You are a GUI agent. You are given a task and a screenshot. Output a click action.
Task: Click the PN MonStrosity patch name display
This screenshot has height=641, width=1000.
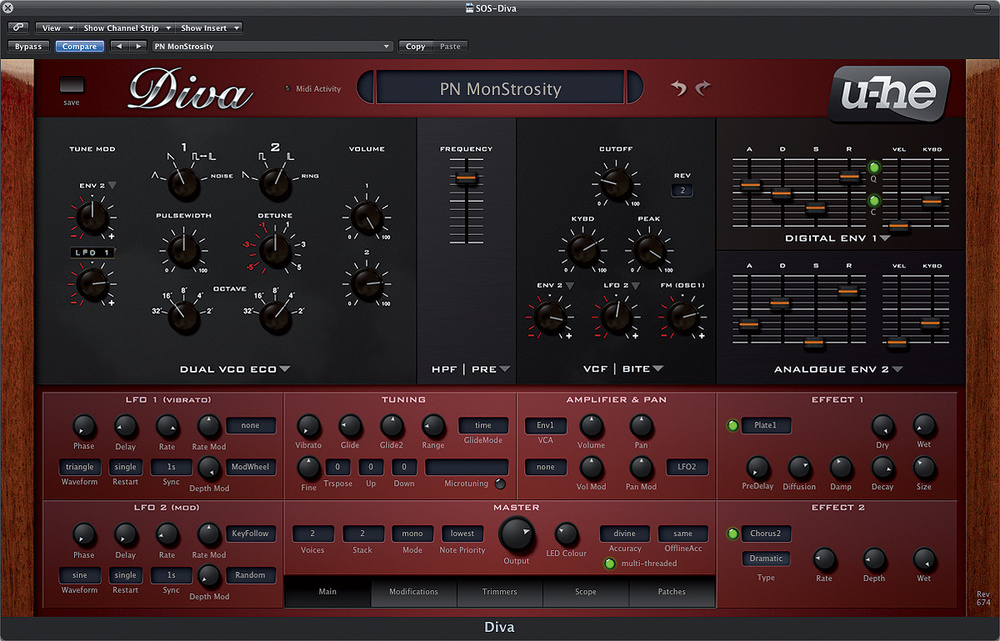[x=500, y=87]
